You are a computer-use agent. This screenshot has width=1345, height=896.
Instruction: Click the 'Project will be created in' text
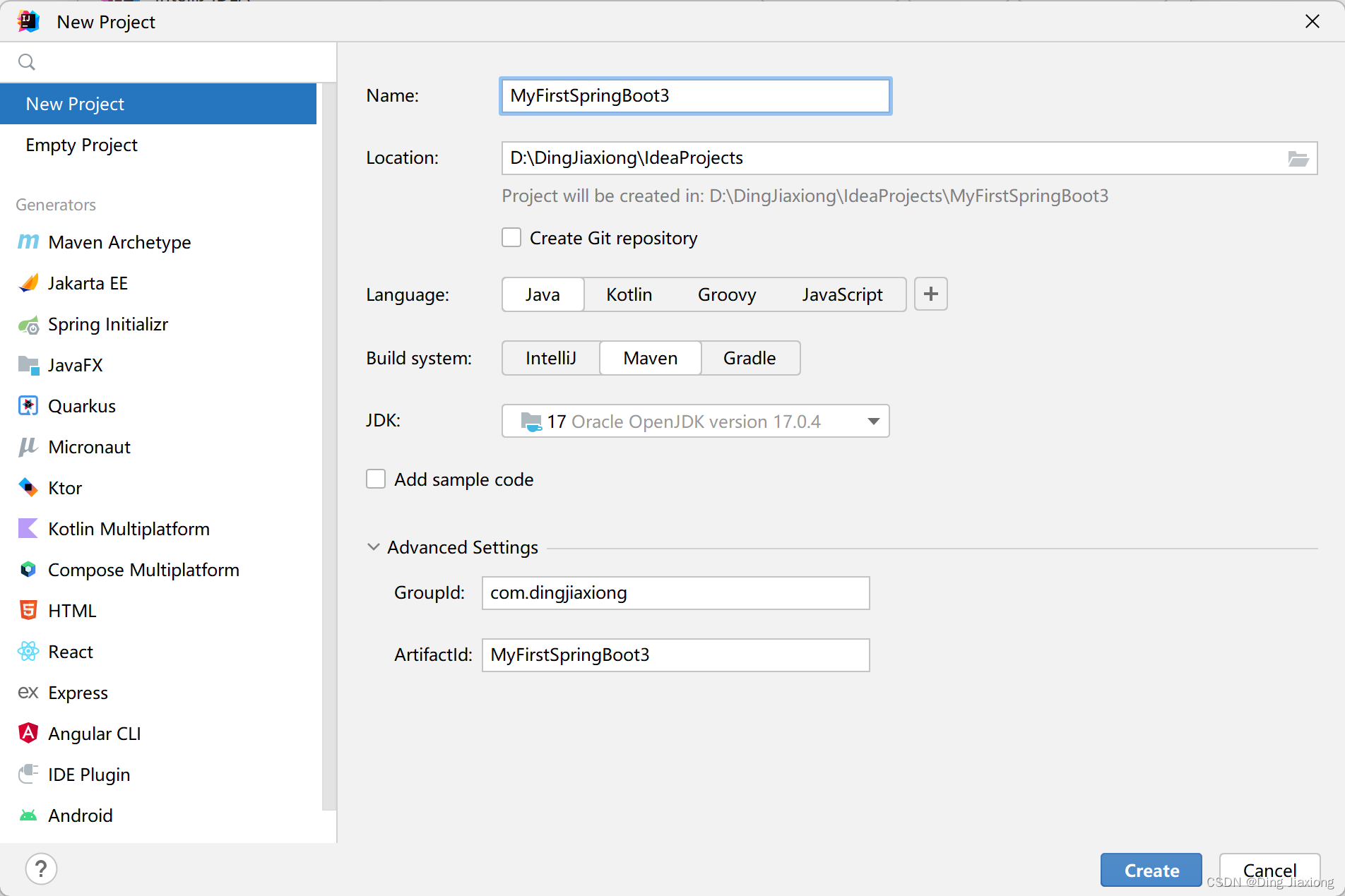click(x=805, y=196)
